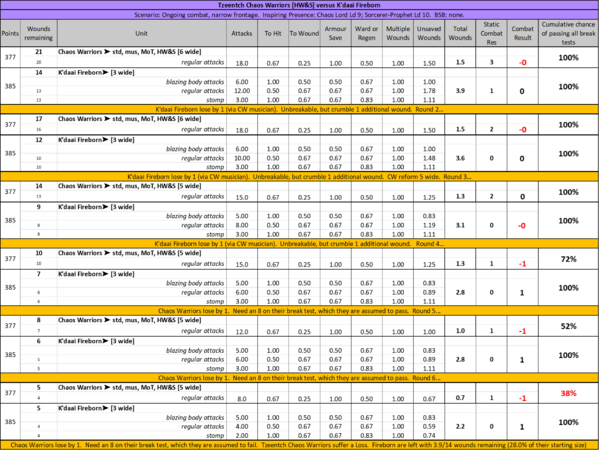This screenshot has height=450, width=599.
Task: Select the '72%' cumulative chance cell
Action: pyautogui.click(x=568, y=259)
